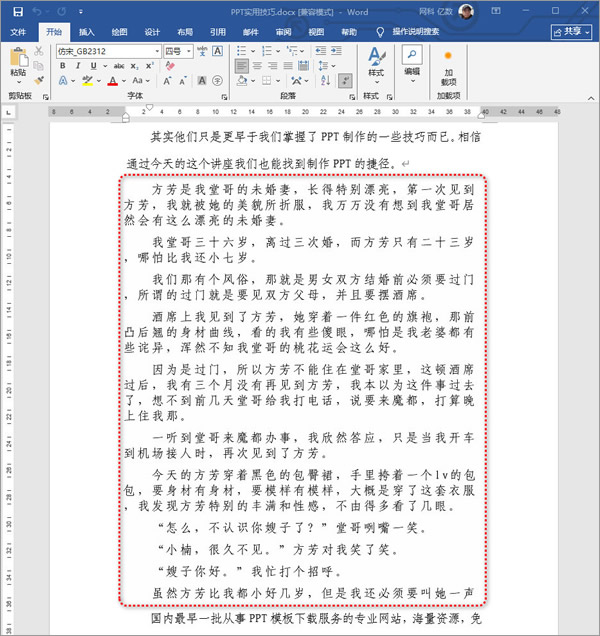Toggle character shading button
This screenshot has height=636, width=600.
point(202,81)
